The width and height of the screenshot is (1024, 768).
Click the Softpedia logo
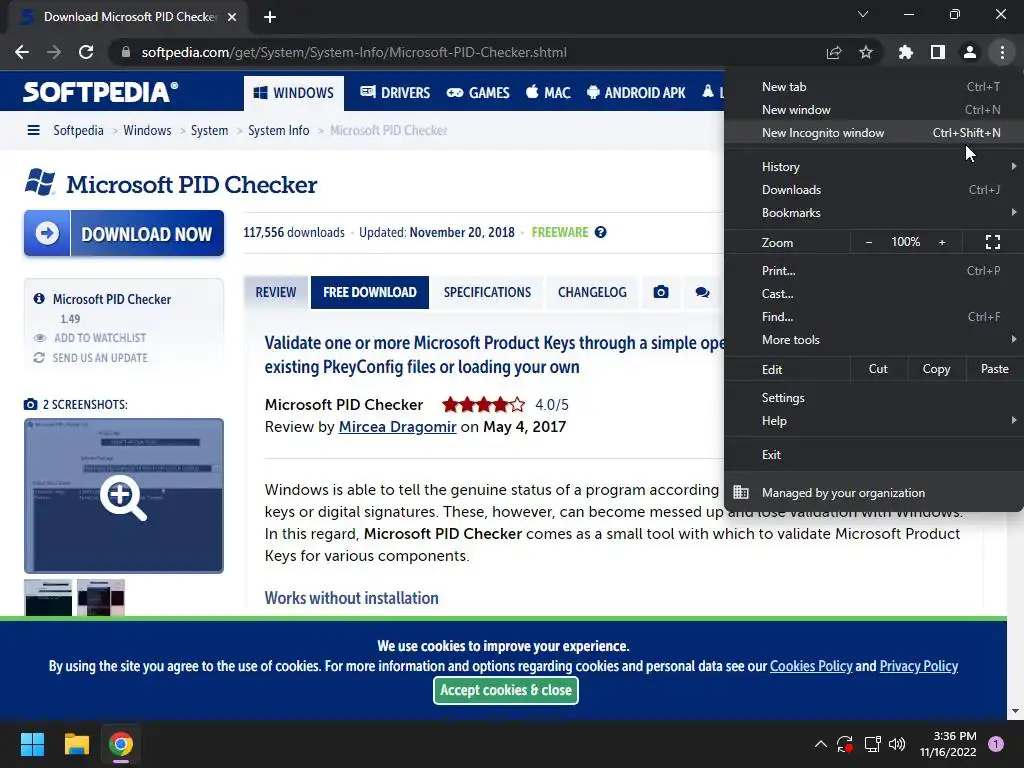click(x=101, y=92)
